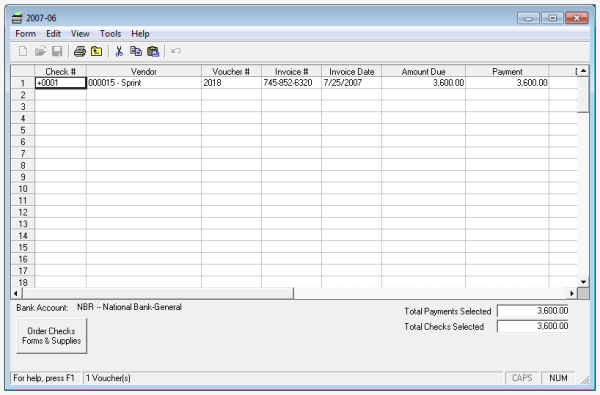Select the Check # cell containing +0001
Screen dimensions: 600x395
[60, 83]
